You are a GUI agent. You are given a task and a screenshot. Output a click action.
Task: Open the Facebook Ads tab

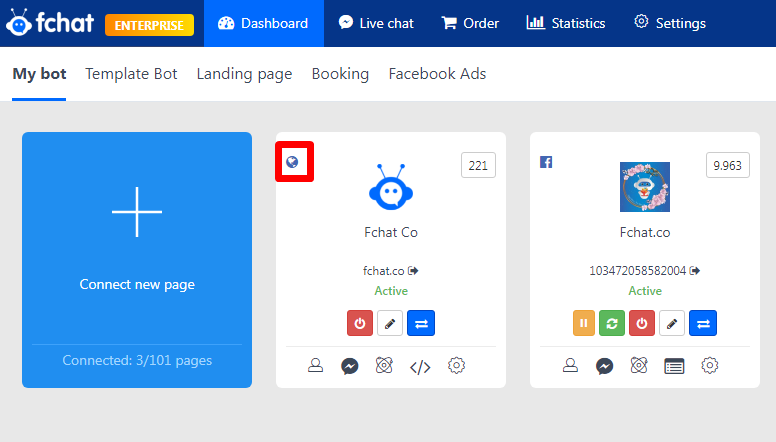437,74
